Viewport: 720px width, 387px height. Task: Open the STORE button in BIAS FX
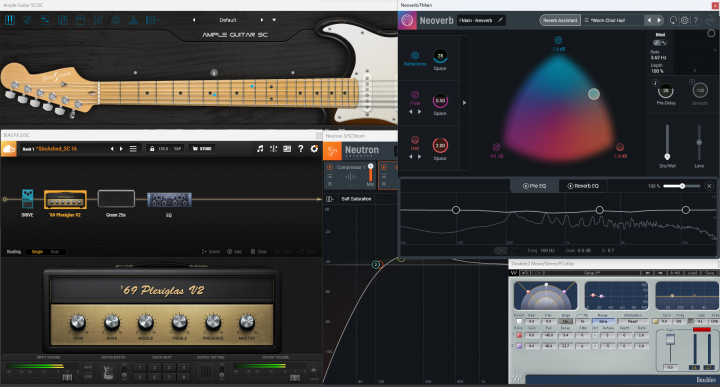202,149
